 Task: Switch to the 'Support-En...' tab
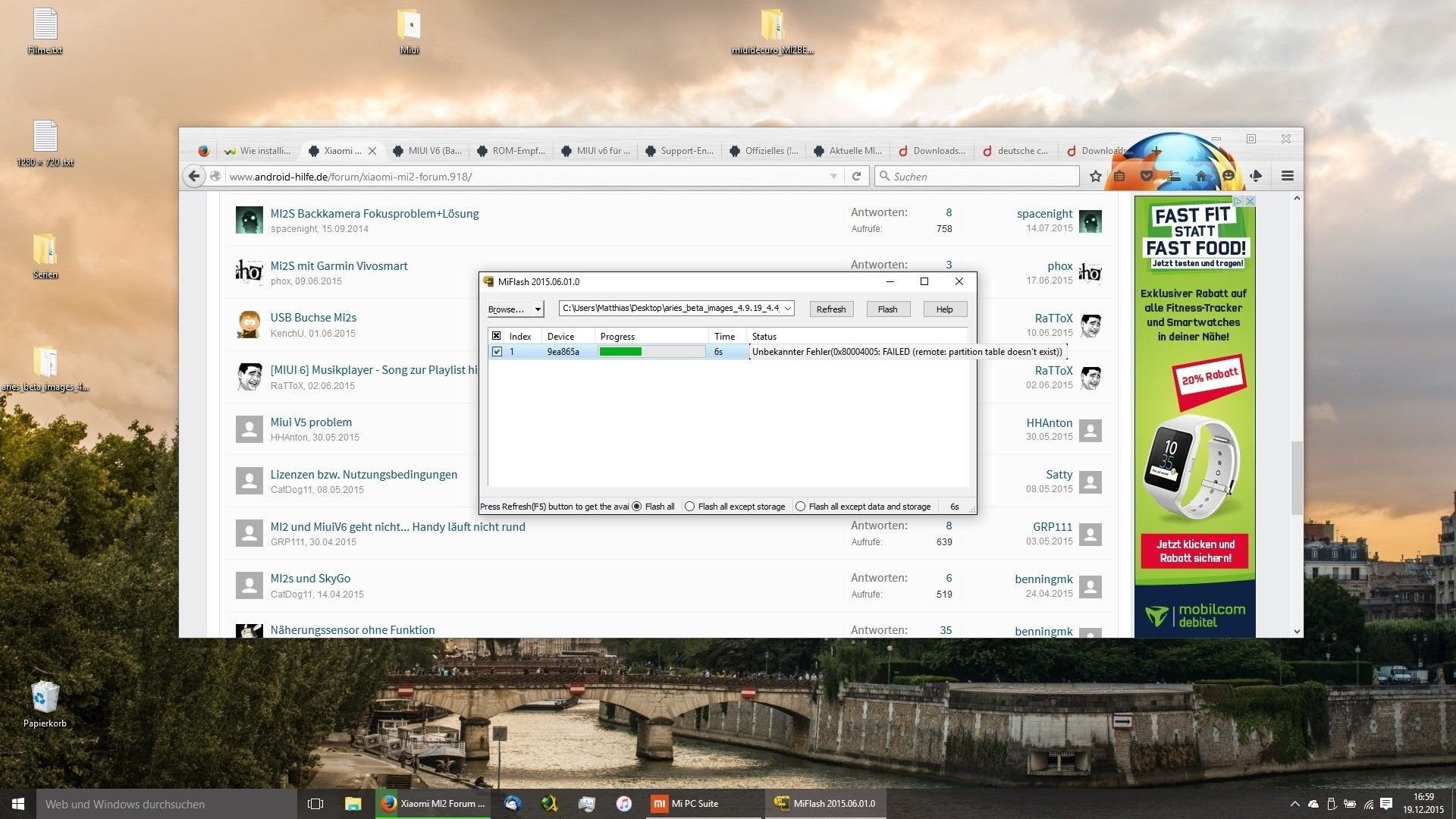(x=679, y=151)
